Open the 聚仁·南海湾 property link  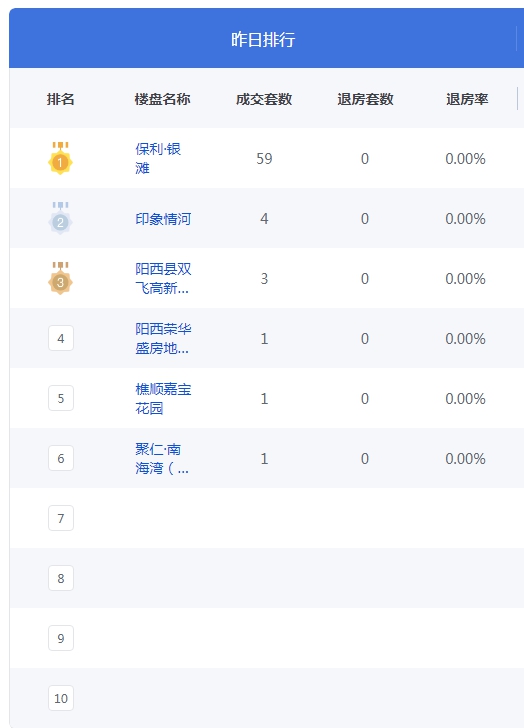162,458
